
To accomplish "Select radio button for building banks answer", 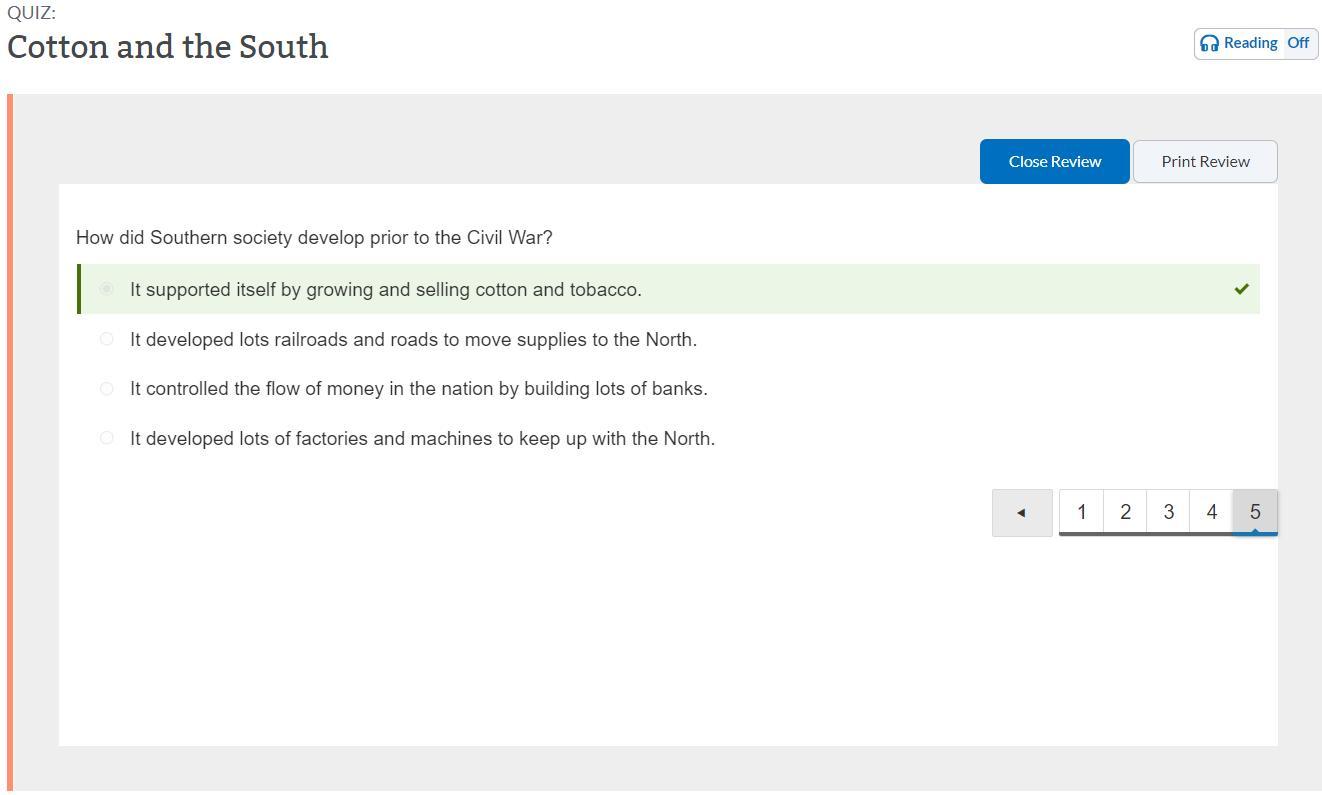I will click(x=107, y=388).
